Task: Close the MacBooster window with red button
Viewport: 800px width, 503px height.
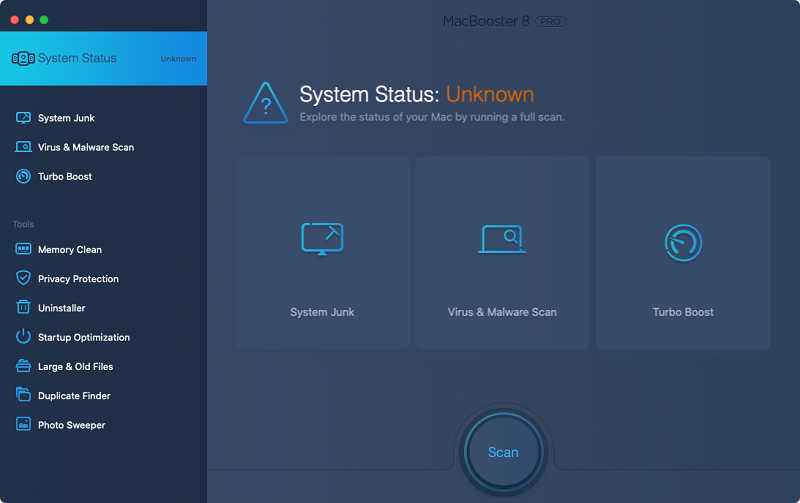Action: pos(15,19)
